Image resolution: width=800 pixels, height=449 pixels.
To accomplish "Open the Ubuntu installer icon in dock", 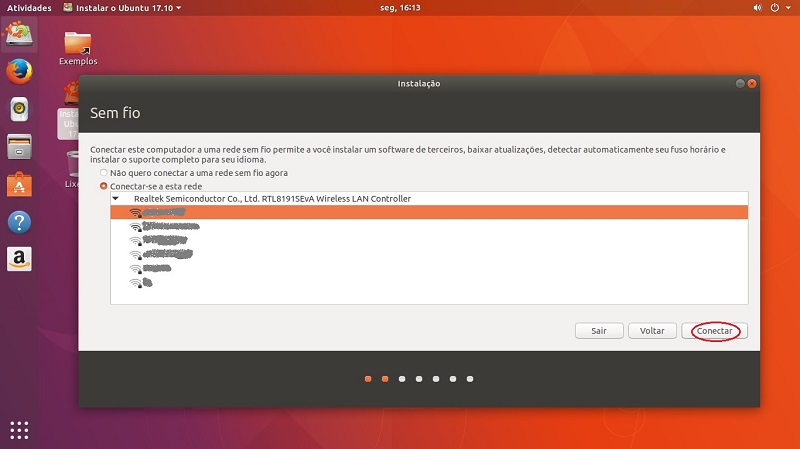I will point(19,34).
